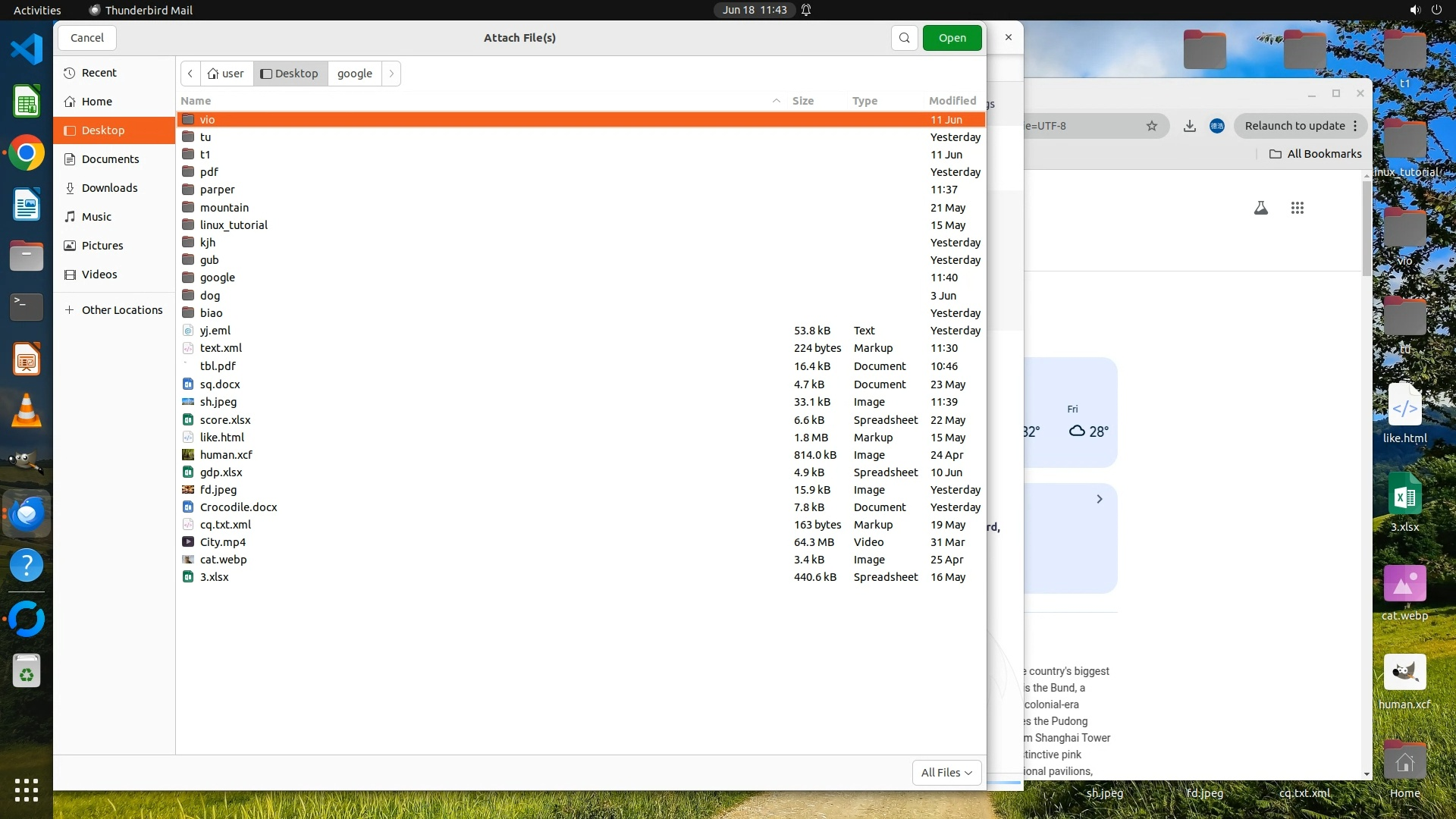Image resolution: width=1456 pixels, height=819 pixels.
Task: Open the Thunderbird icon in the dock
Action: (27, 514)
